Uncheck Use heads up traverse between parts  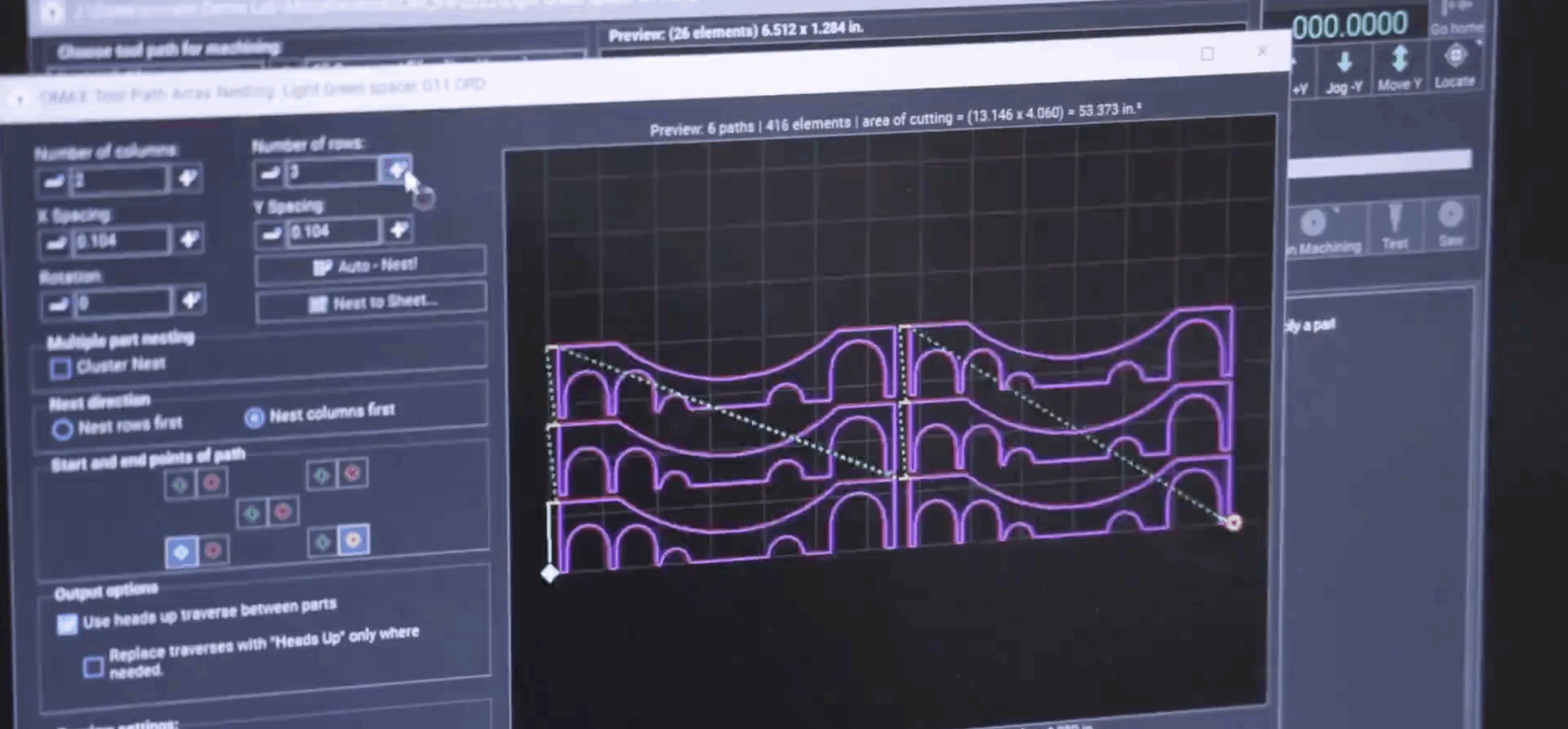coord(67,624)
